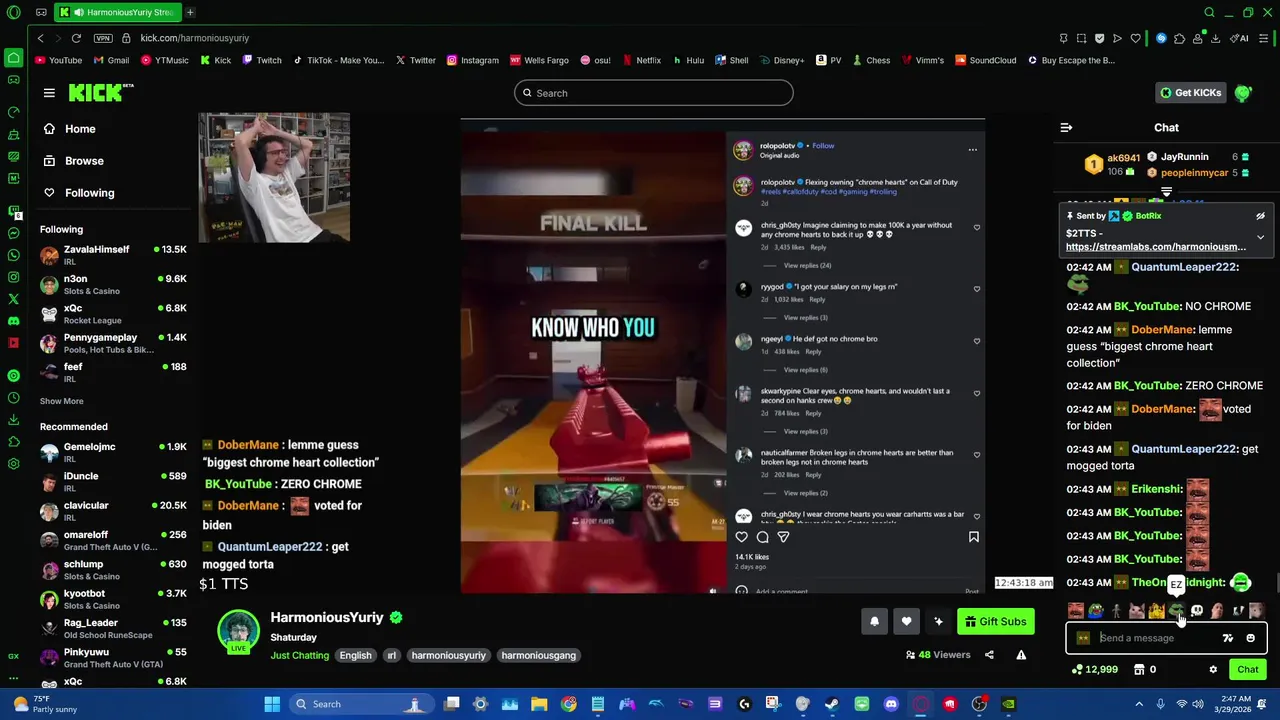Click the Kick search box
This screenshot has width=1280, height=720.
pyautogui.click(x=654, y=93)
